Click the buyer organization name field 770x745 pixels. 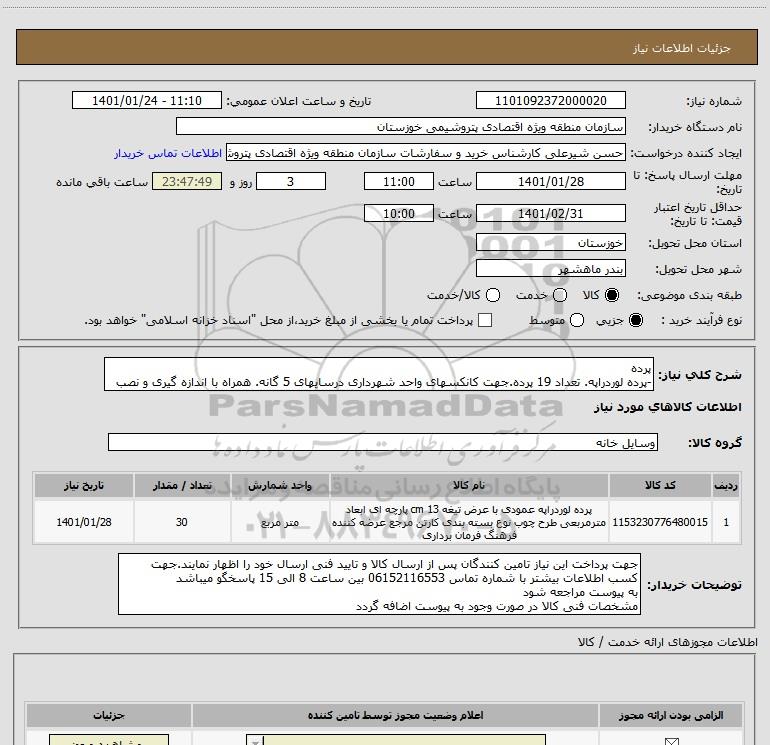click(x=401, y=126)
